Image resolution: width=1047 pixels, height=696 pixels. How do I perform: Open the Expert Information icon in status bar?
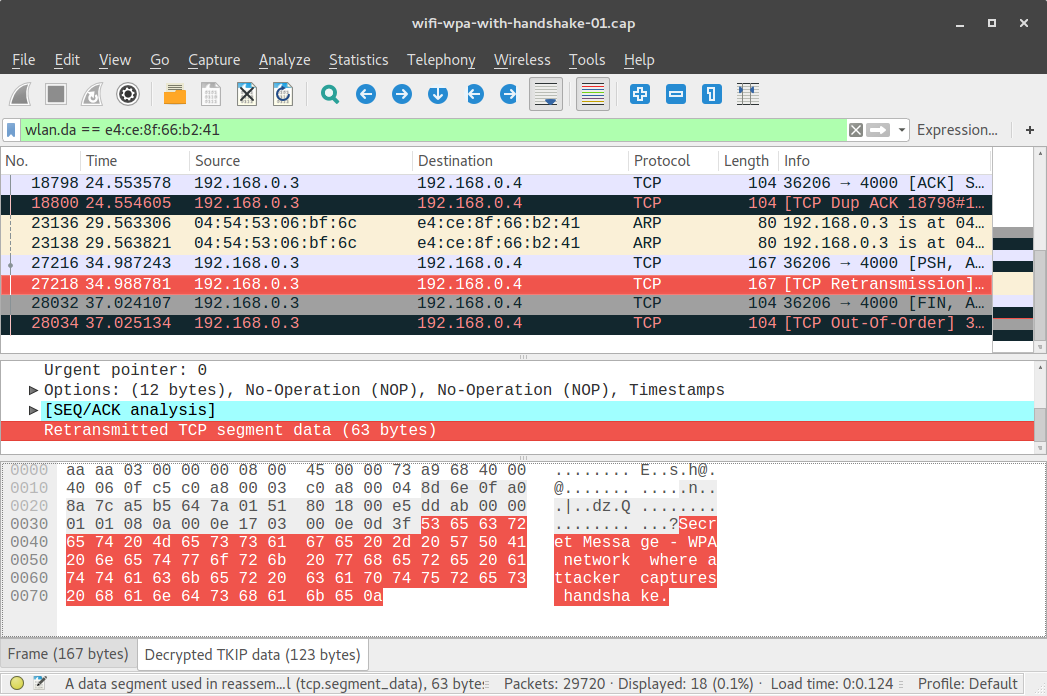[16, 684]
